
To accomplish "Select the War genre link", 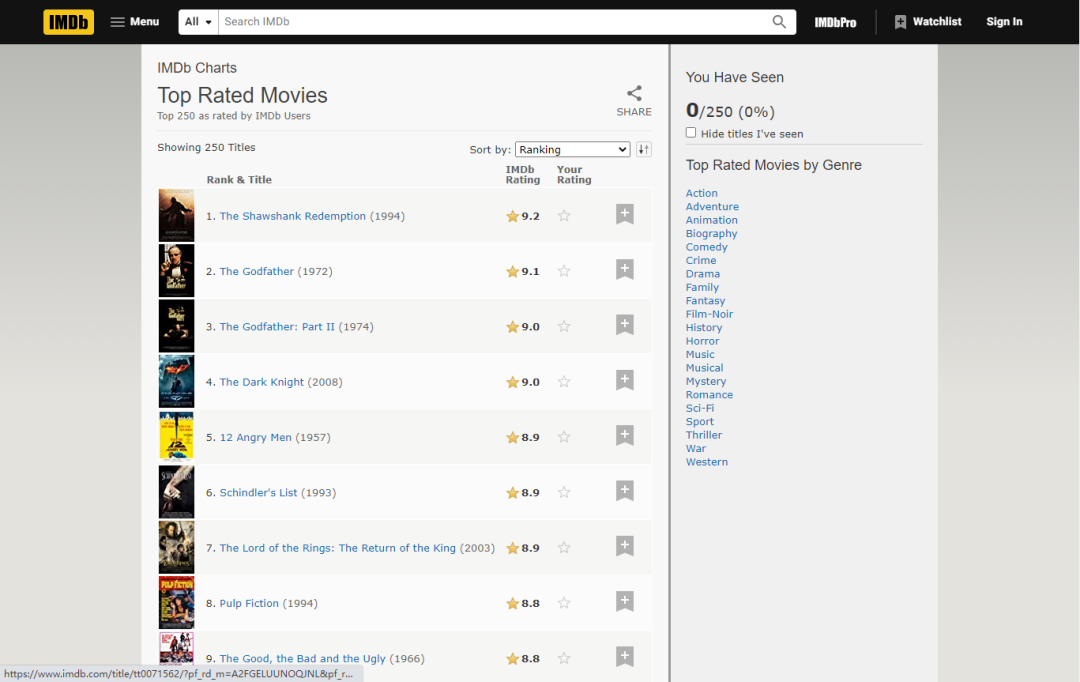I will coord(696,448).
